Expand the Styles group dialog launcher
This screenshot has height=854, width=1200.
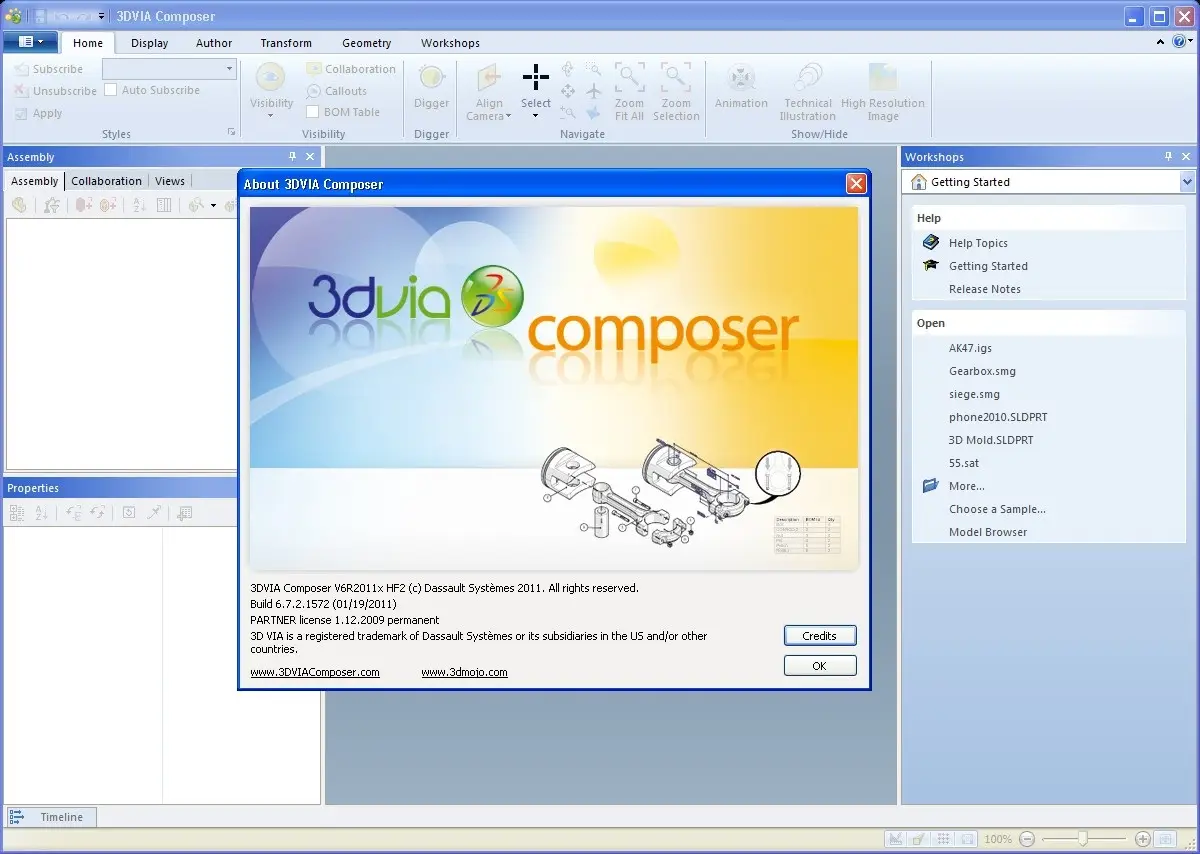(232, 133)
